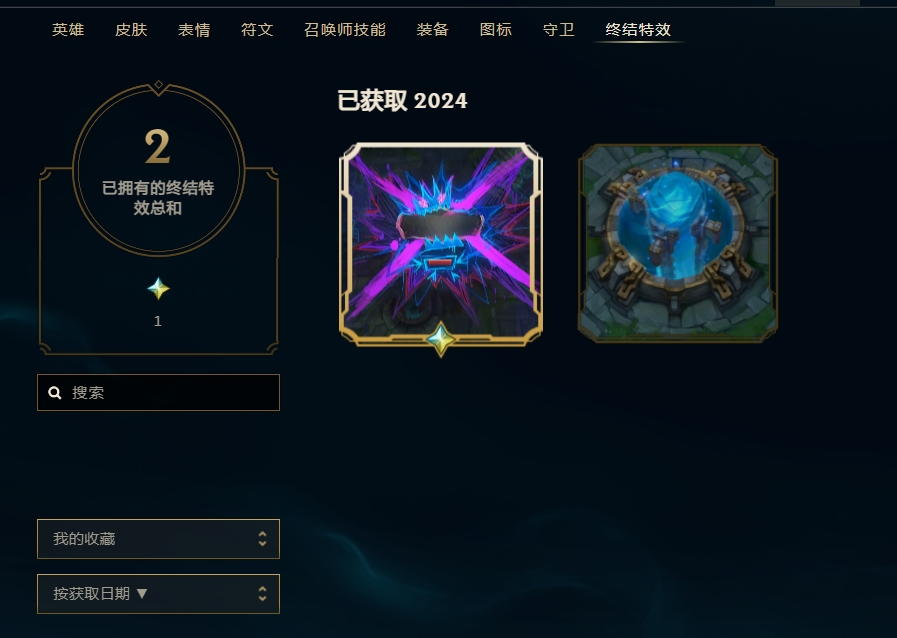This screenshot has height=638, width=897.
Task: Go to the 表情 tab
Action: [194, 29]
